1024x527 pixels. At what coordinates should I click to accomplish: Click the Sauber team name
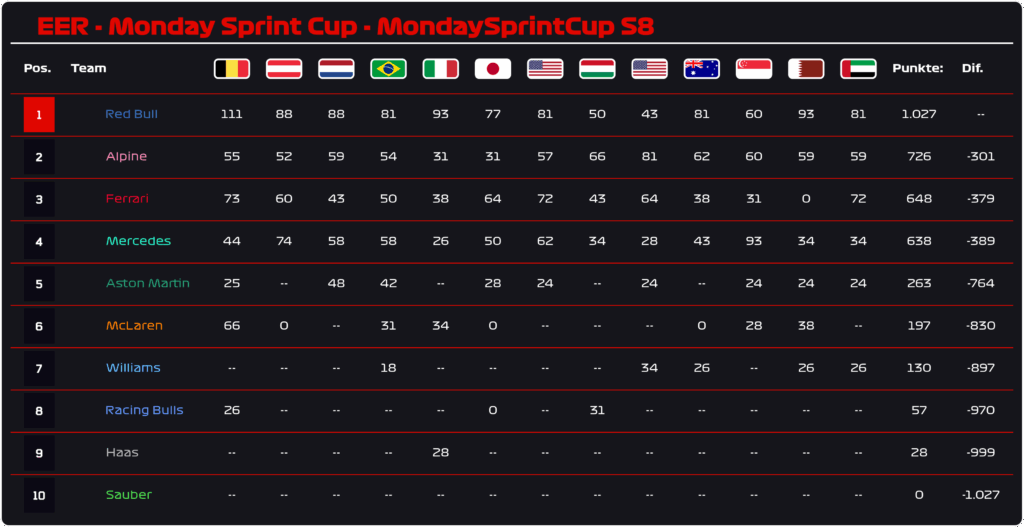point(129,495)
